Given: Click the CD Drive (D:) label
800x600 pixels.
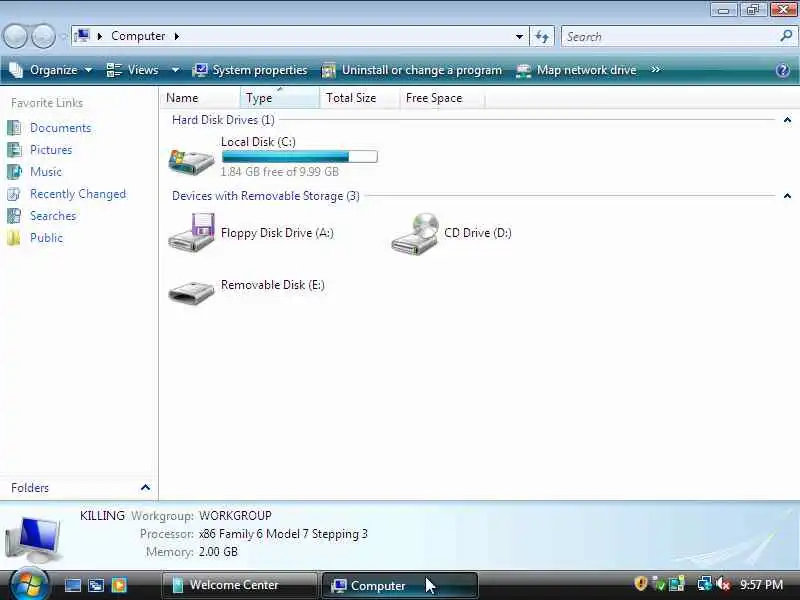Looking at the screenshot, I should (478, 233).
